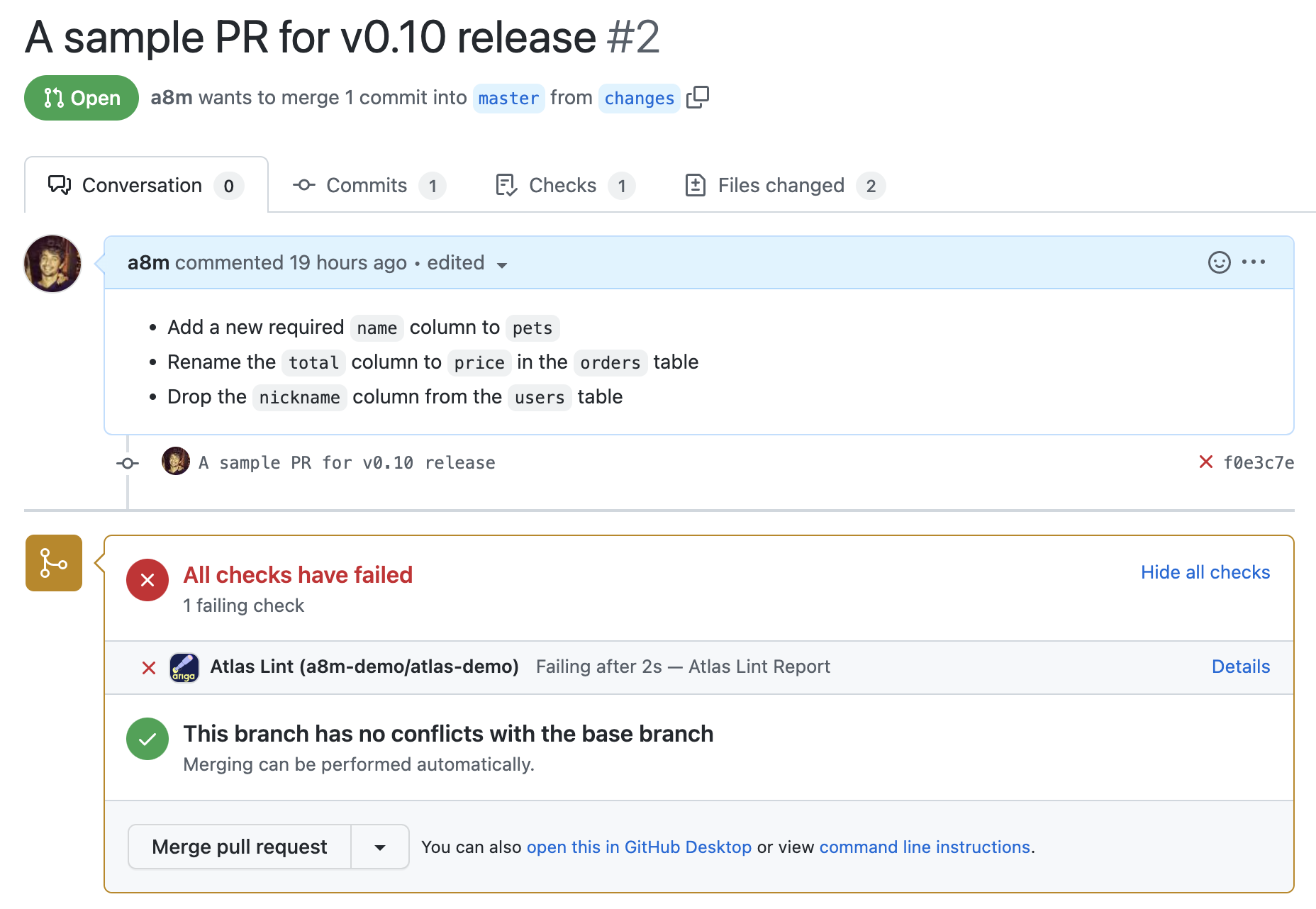
Task: Click the red X next to commit f0e3c7e
Action: click(1206, 462)
